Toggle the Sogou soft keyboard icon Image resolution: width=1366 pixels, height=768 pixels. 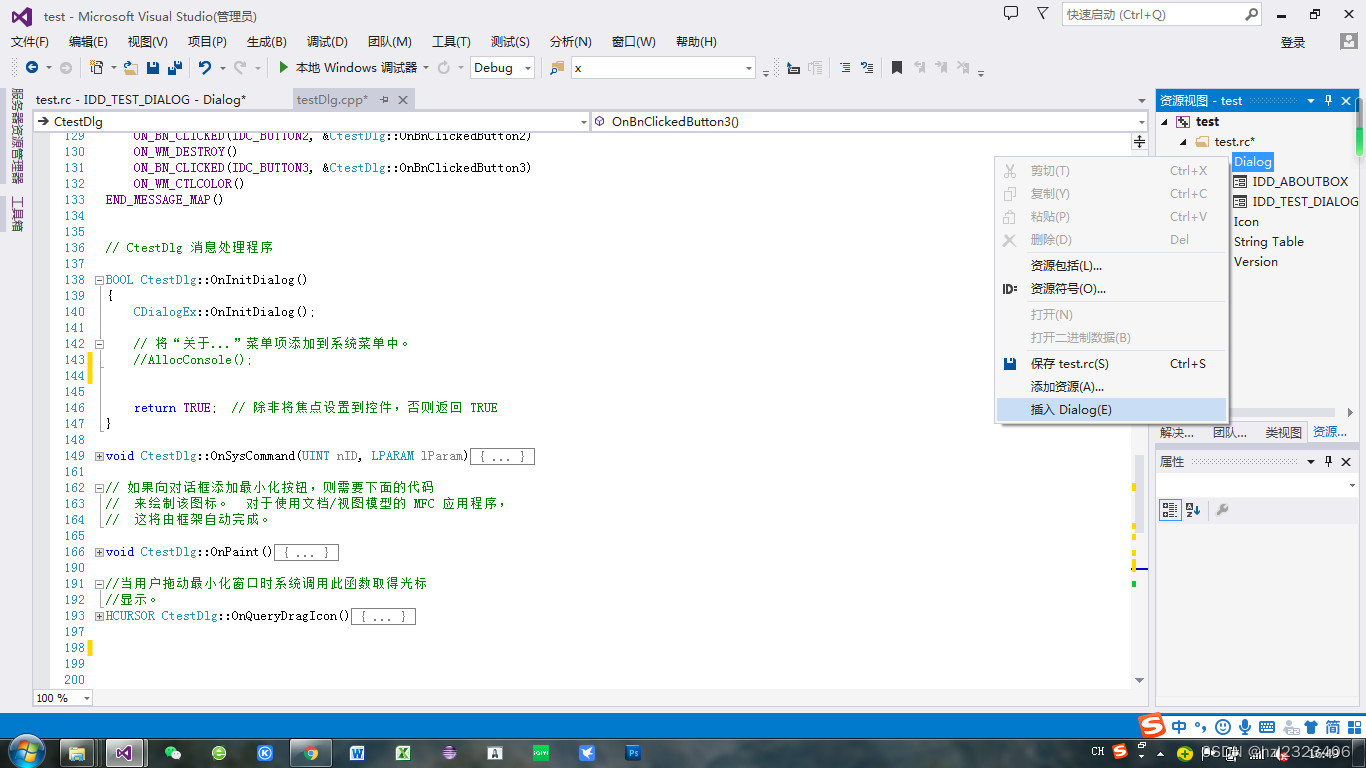(1267, 727)
